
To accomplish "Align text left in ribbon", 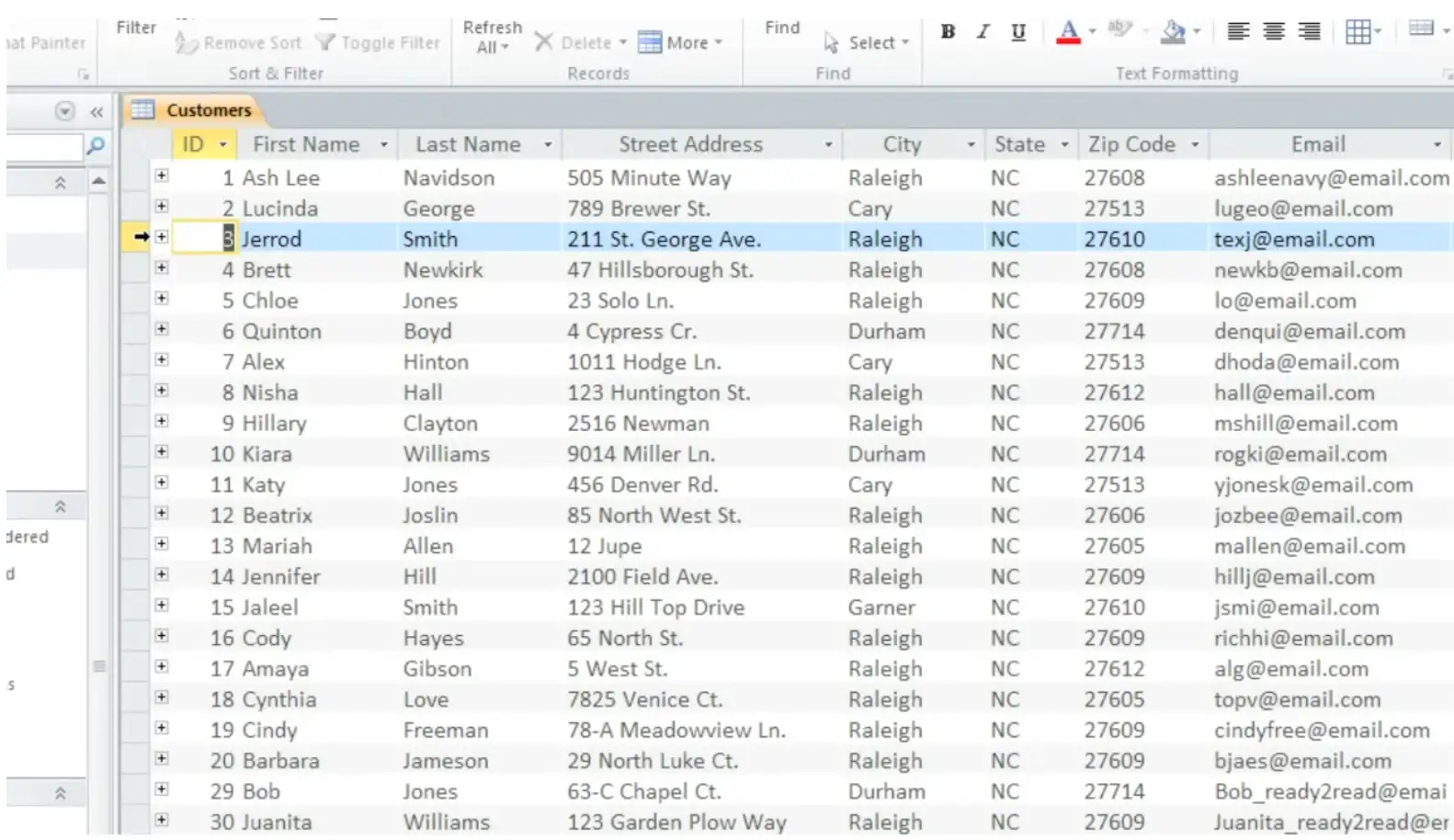I will [1238, 32].
